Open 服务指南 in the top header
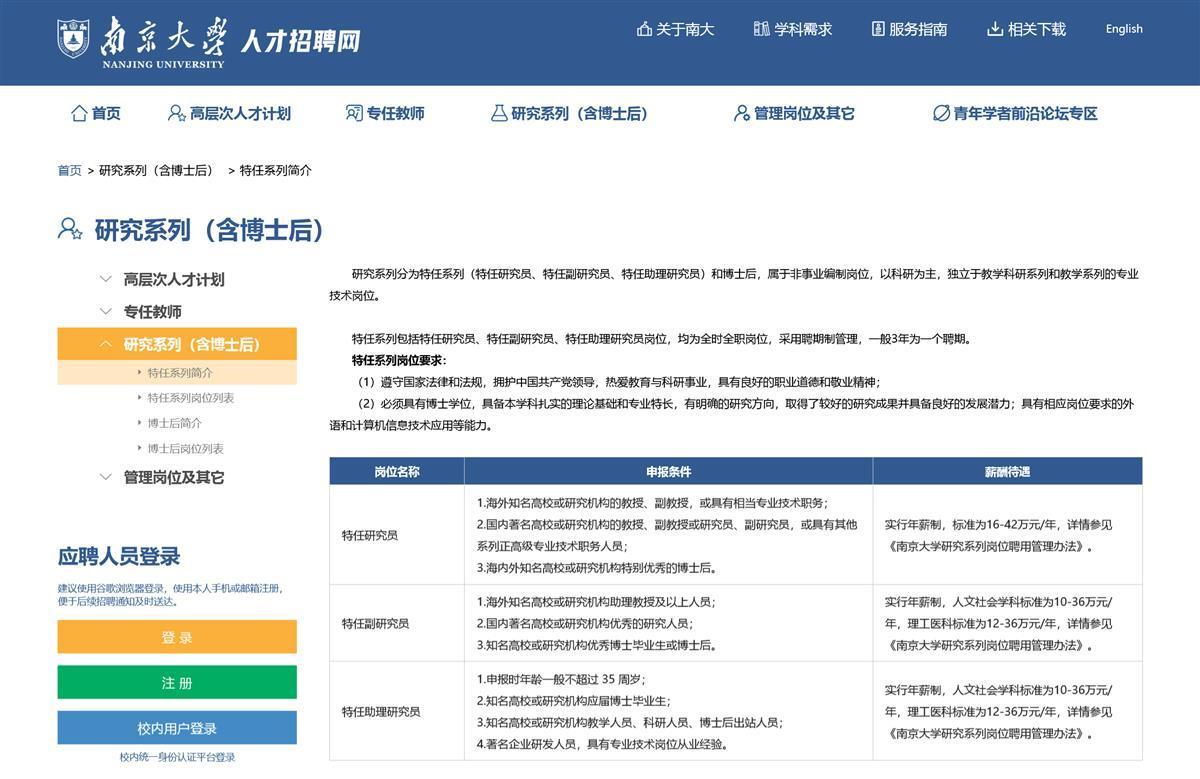Image resolution: width=1200 pixels, height=779 pixels. click(x=918, y=29)
